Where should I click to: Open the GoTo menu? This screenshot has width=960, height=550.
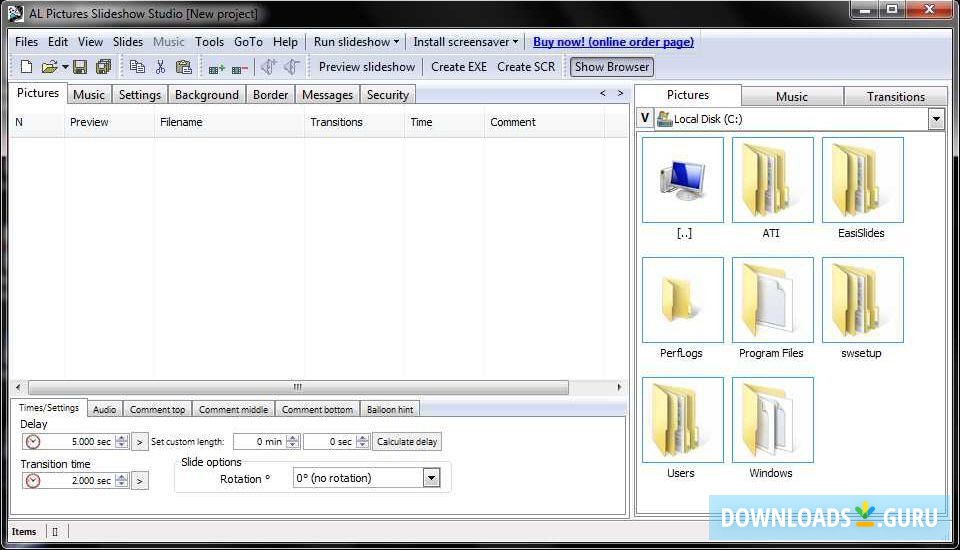[x=249, y=42]
